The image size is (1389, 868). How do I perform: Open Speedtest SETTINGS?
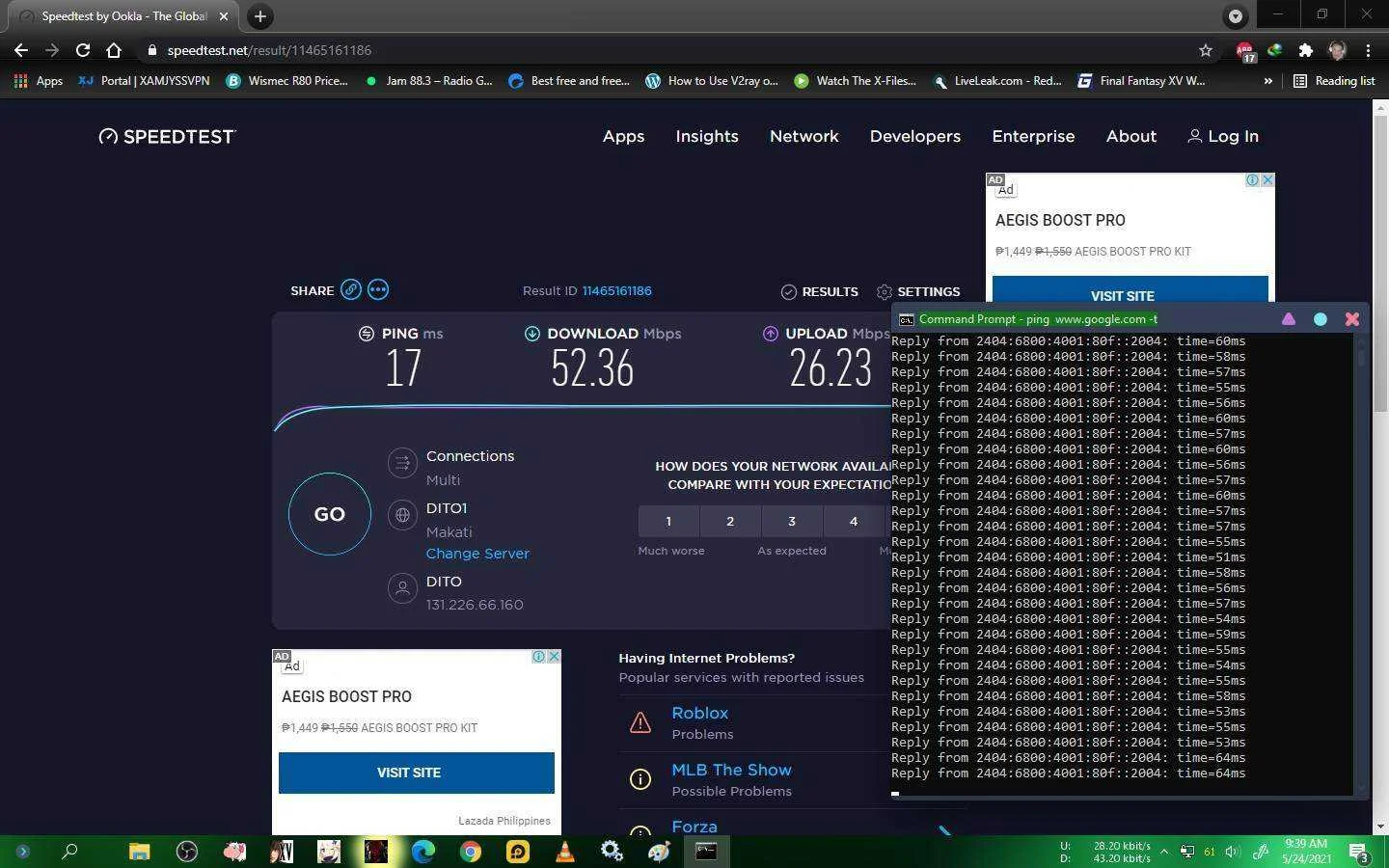[918, 291]
